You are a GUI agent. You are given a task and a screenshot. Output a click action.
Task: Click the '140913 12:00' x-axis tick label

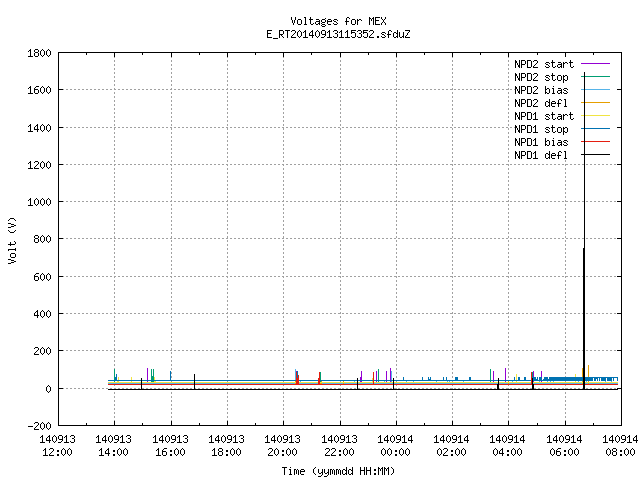tap(58, 446)
